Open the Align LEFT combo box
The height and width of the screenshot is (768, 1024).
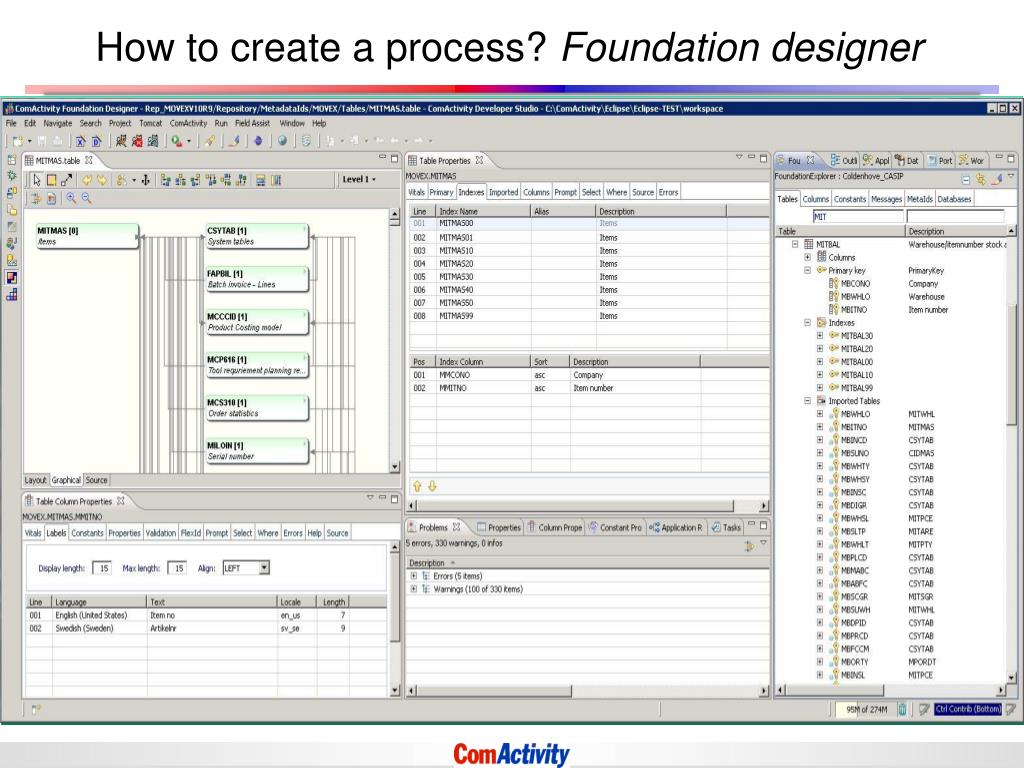tap(246, 568)
